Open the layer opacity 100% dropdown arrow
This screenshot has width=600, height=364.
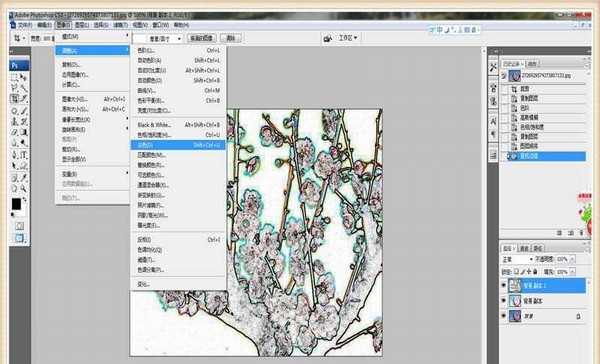click(x=572, y=260)
